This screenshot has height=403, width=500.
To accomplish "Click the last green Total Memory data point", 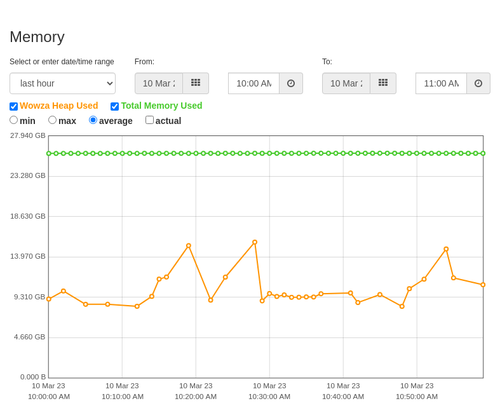I will (483, 153).
